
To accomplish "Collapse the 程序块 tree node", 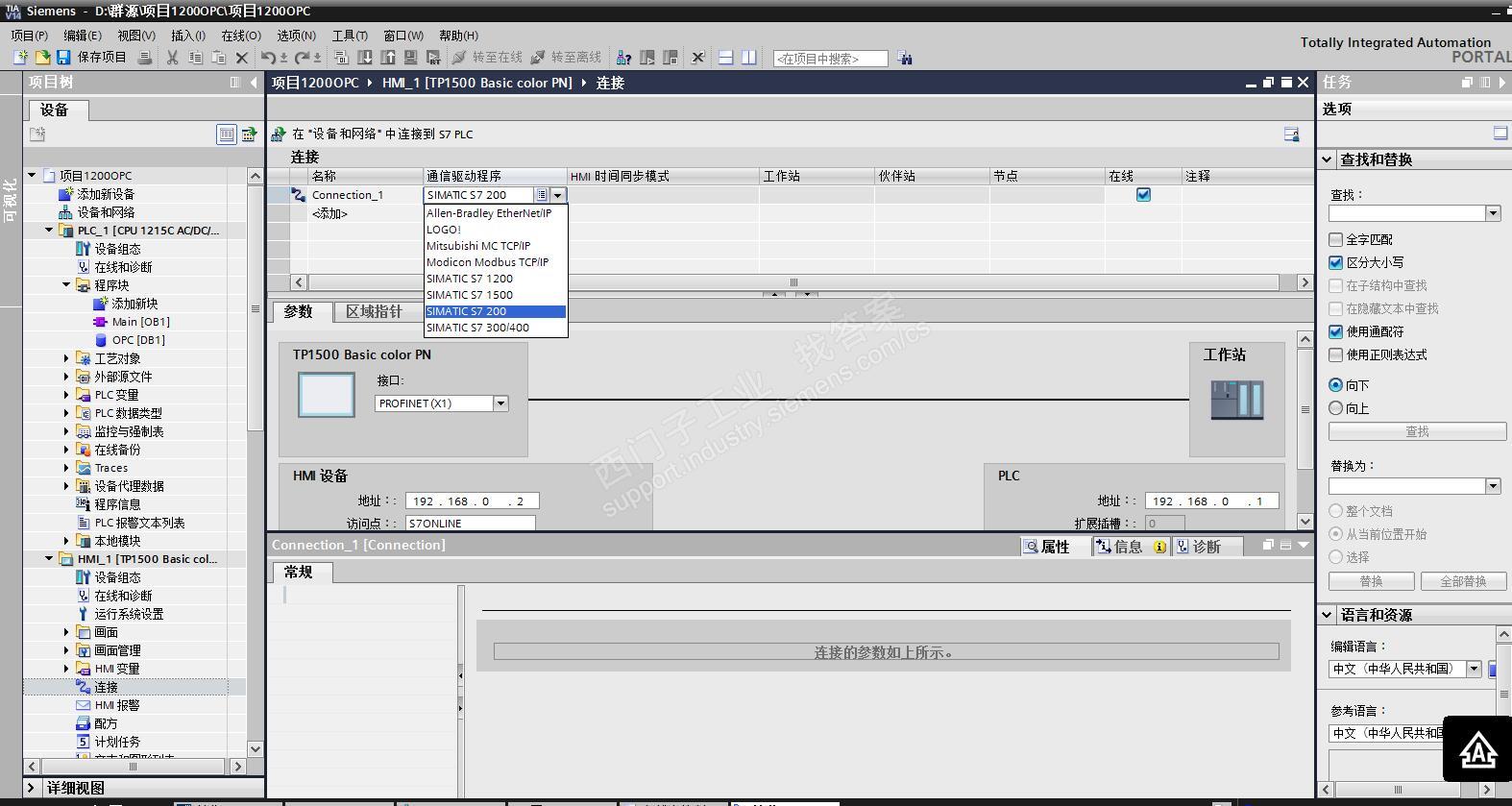I will click(x=66, y=285).
